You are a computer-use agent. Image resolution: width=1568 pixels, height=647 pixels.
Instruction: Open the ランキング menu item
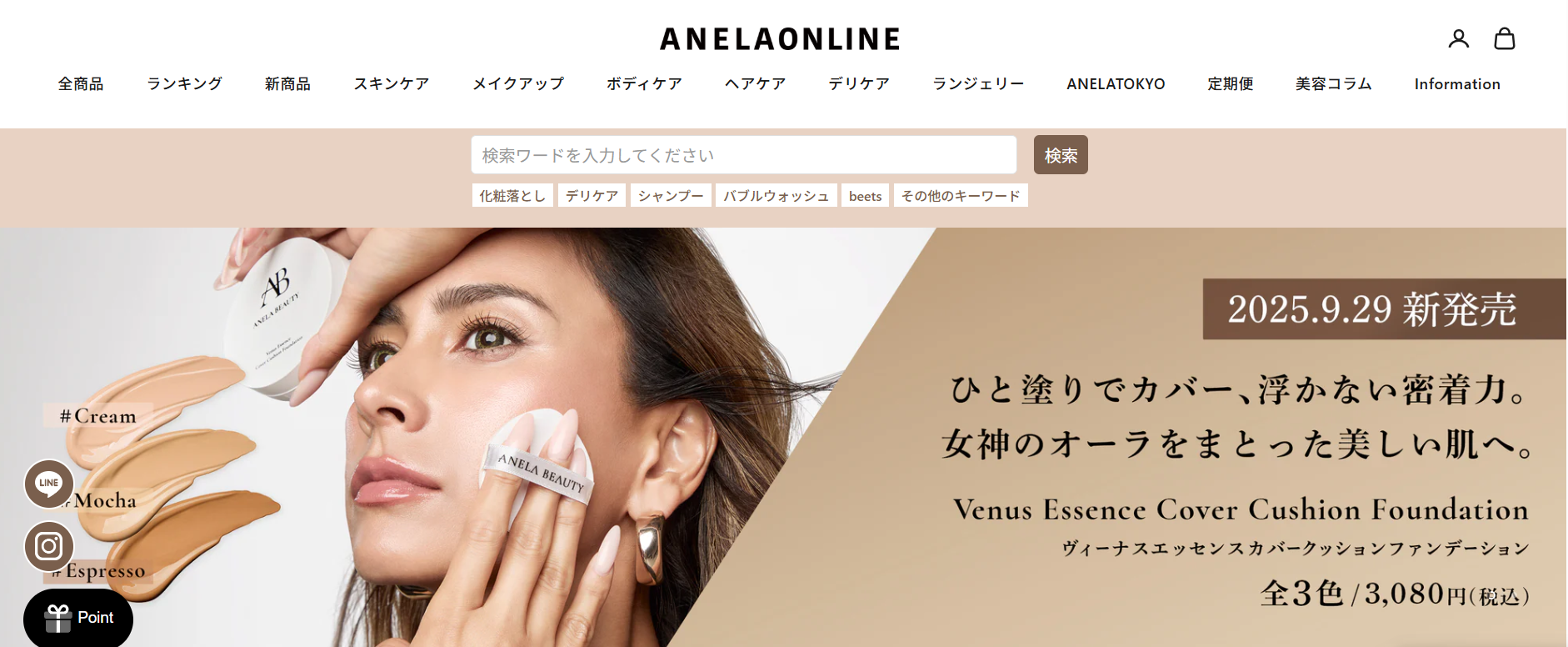184,84
